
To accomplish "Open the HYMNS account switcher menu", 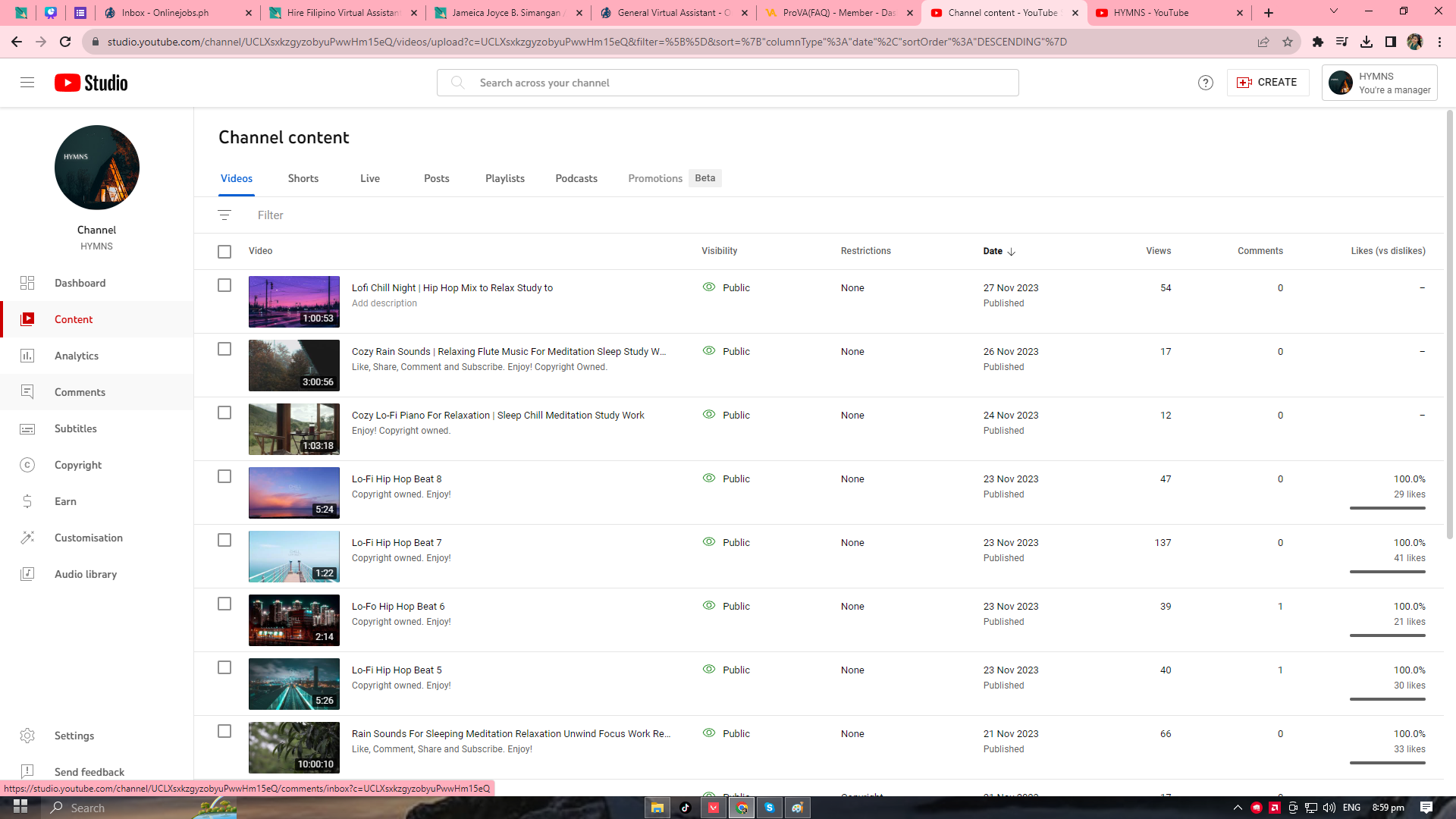I will pyautogui.click(x=1379, y=83).
